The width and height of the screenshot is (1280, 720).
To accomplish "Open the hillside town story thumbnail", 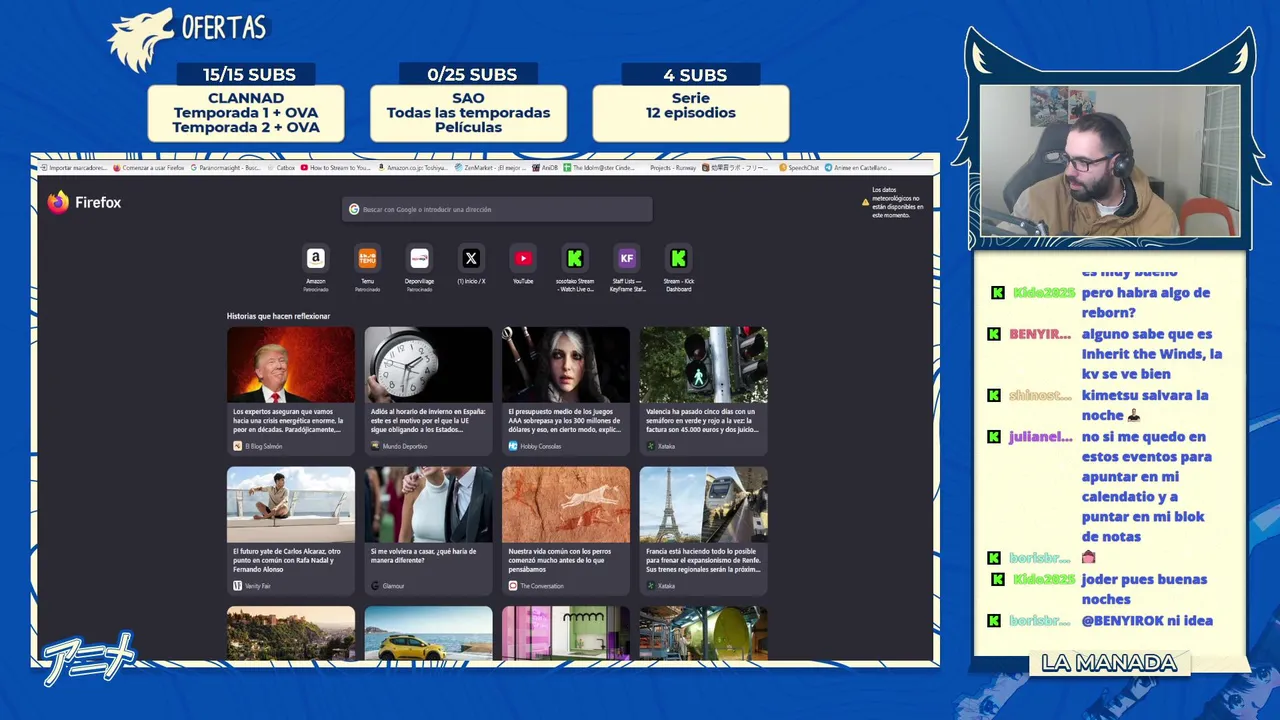I will (x=290, y=633).
